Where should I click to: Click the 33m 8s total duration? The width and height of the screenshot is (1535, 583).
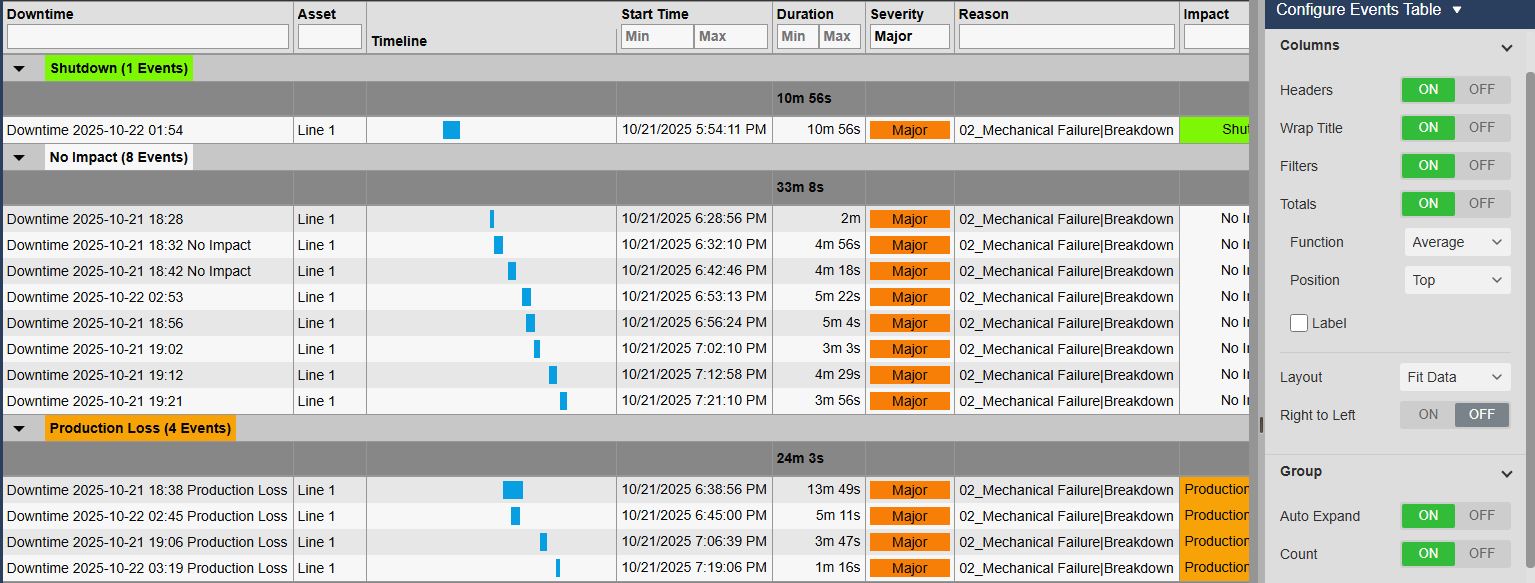click(x=800, y=187)
